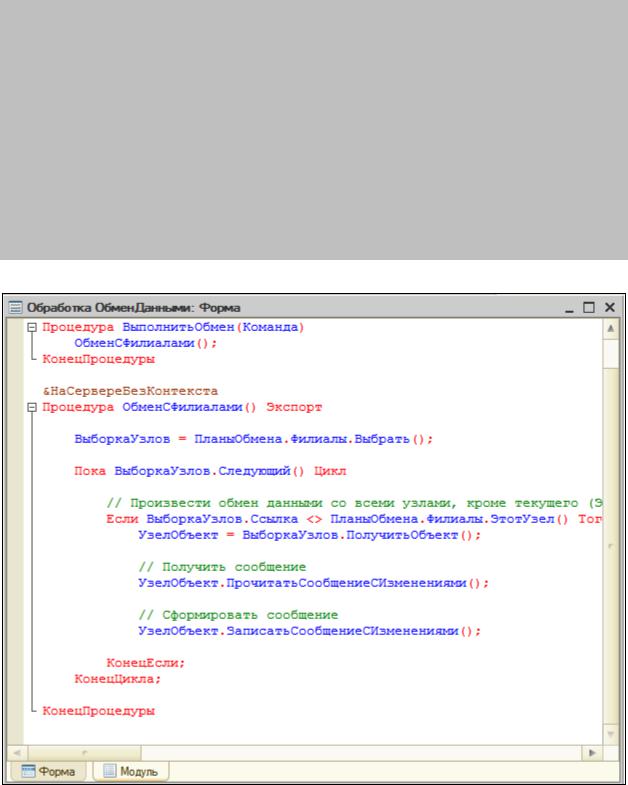Maximize the Обработка ОбменДанными window
Image resolution: width=628 pixels, height=785 pixels.
pos(589,307)
